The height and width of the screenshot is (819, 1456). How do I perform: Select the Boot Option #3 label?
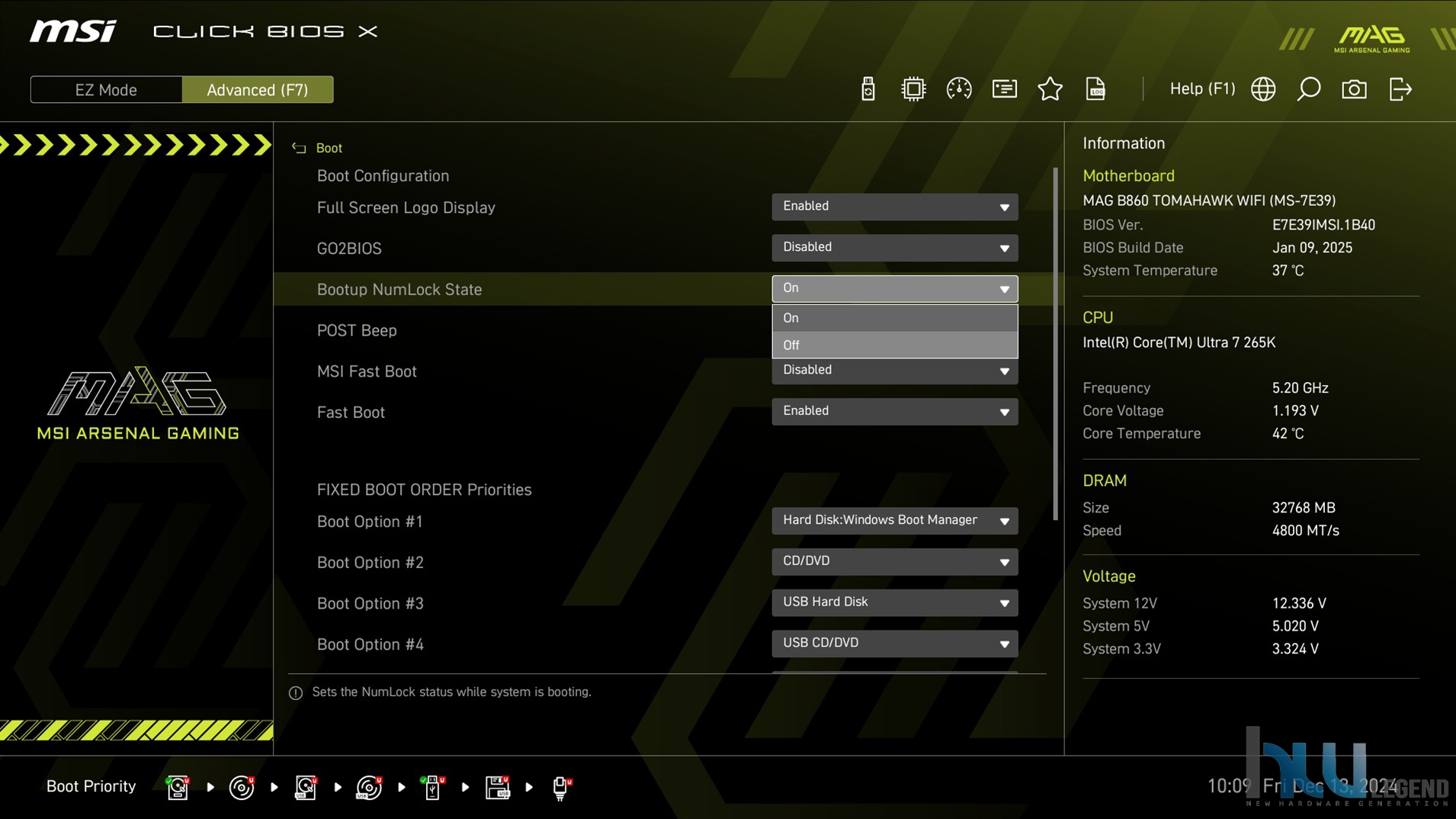pos(370,604)
